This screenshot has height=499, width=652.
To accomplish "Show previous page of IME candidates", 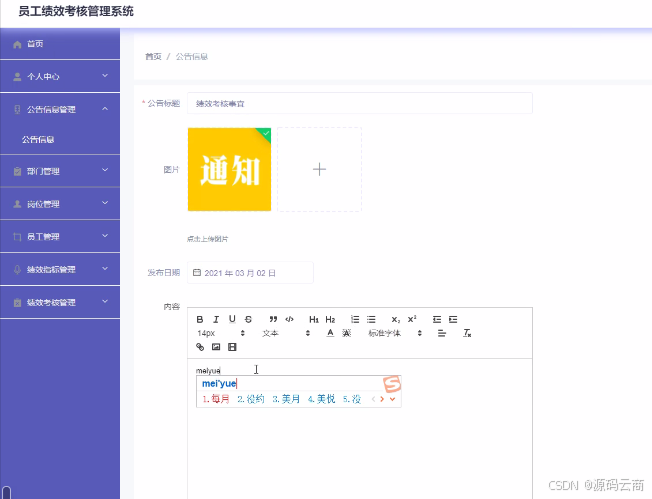I will [373, 399].
